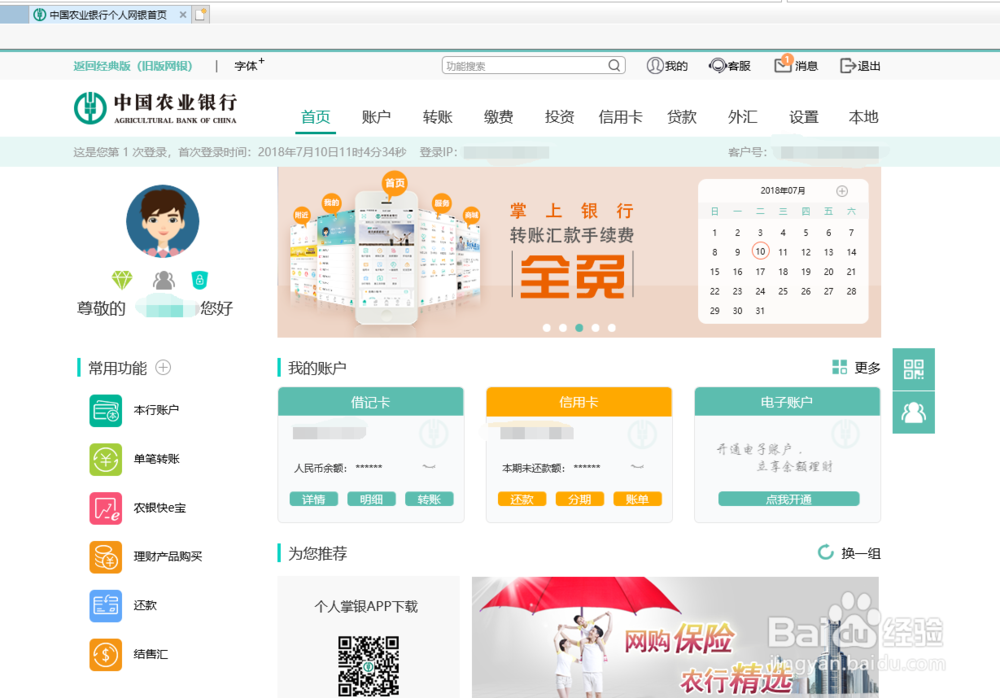Click the 分期 installment button

coord(580,499)
